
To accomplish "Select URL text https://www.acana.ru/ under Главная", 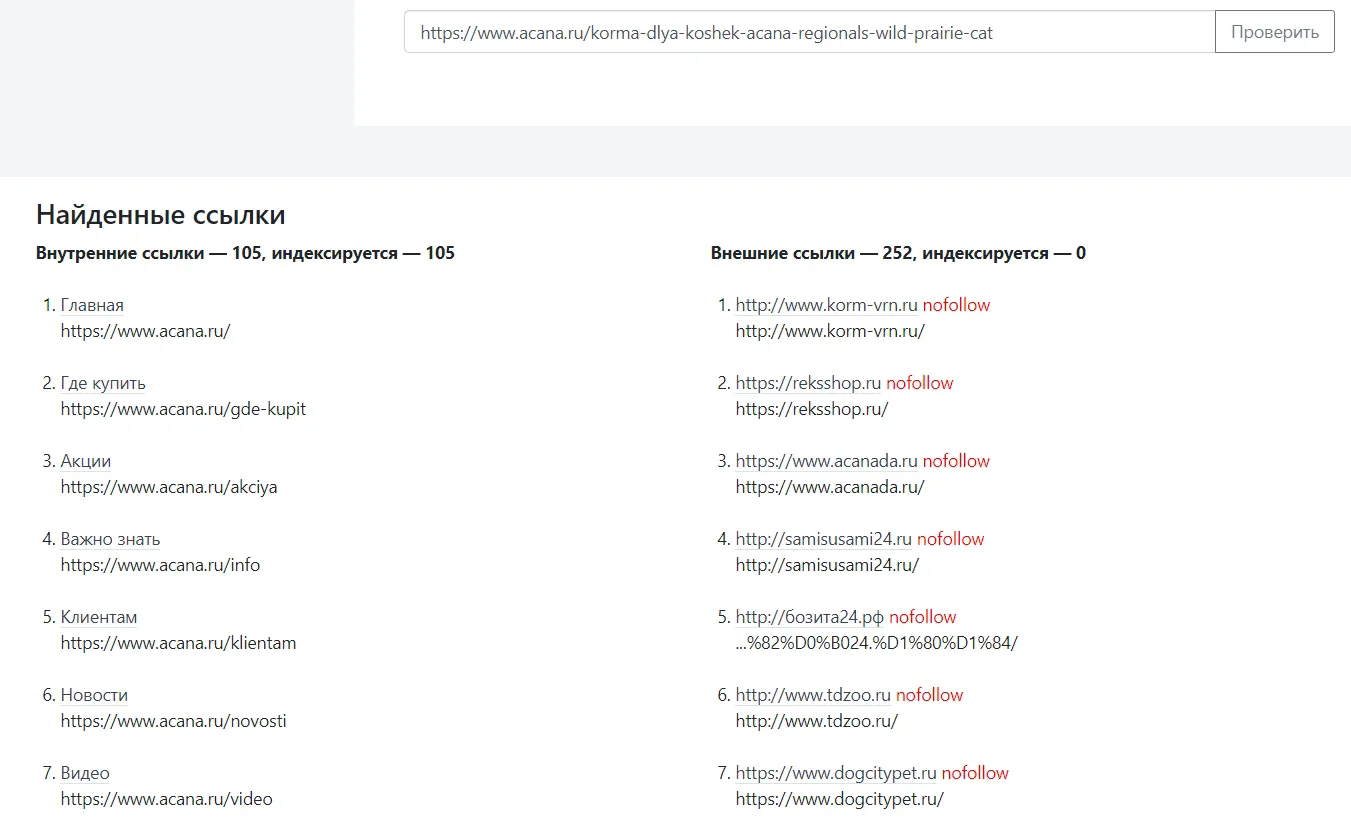I will [145, 331].
